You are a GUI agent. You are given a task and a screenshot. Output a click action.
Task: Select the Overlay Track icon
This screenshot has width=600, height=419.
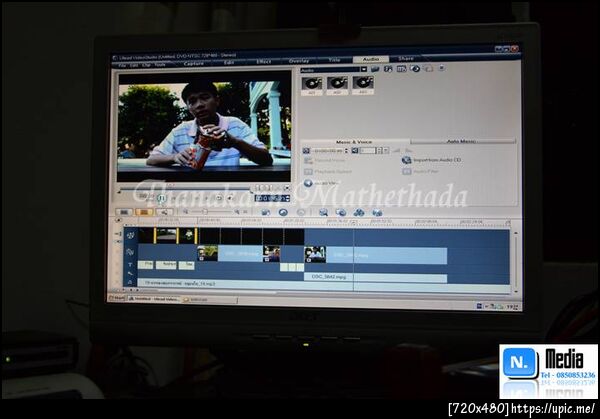pos(130,252)
